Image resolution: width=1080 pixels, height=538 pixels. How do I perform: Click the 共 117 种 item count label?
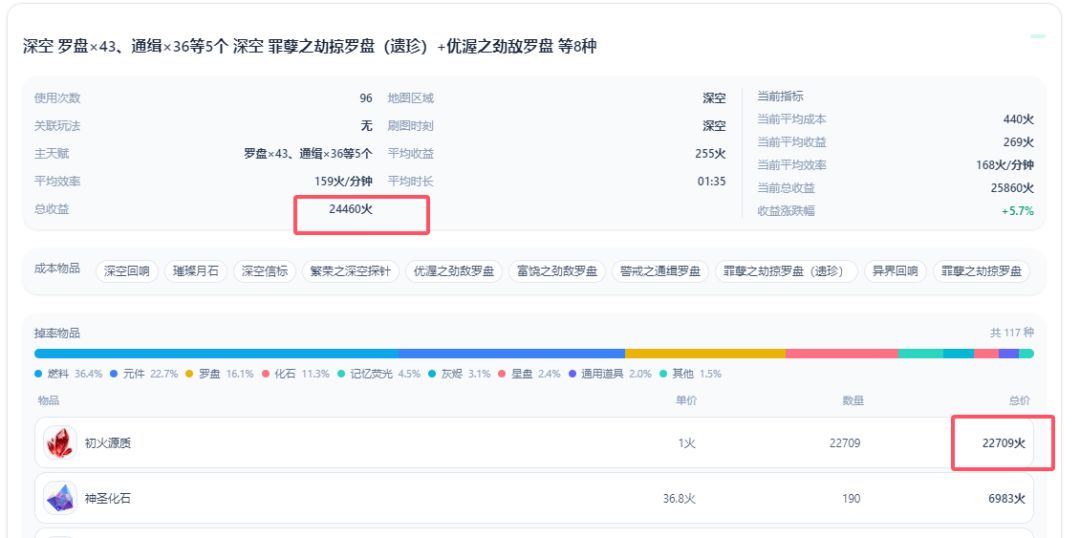click(x=1012, y=333)
